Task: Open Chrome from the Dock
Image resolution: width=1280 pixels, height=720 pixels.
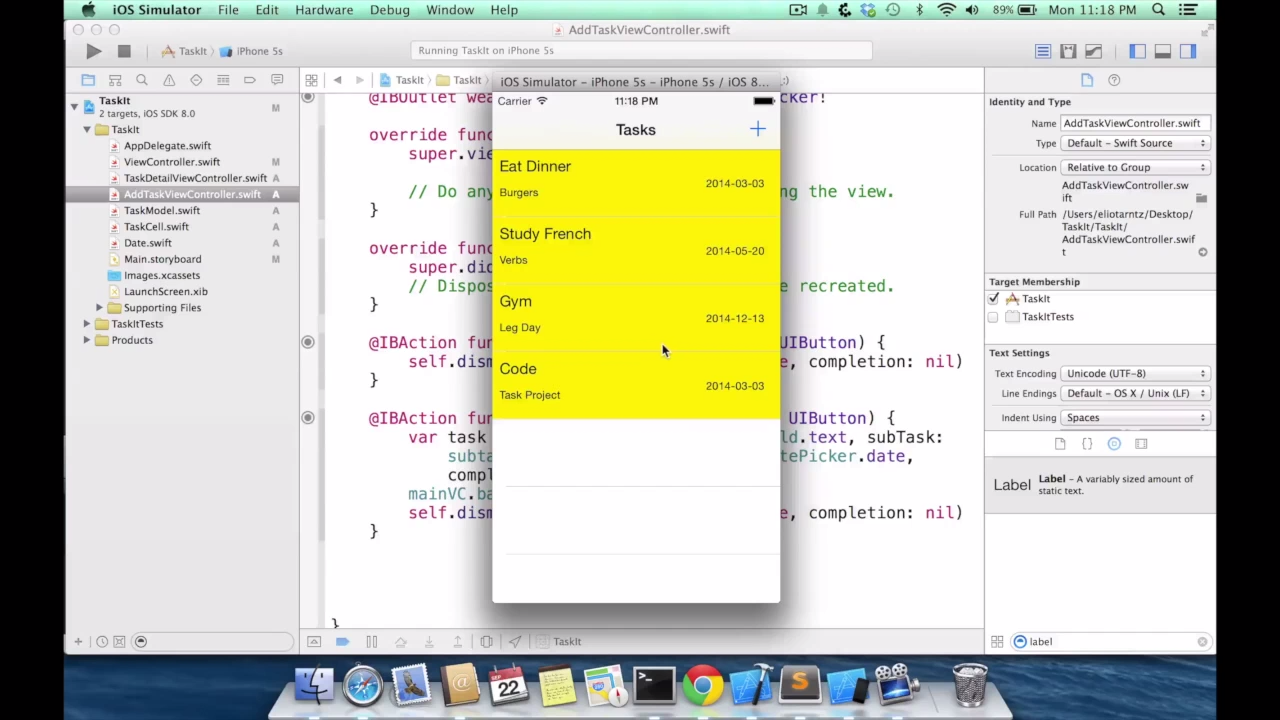Action: tap(703, 686)
